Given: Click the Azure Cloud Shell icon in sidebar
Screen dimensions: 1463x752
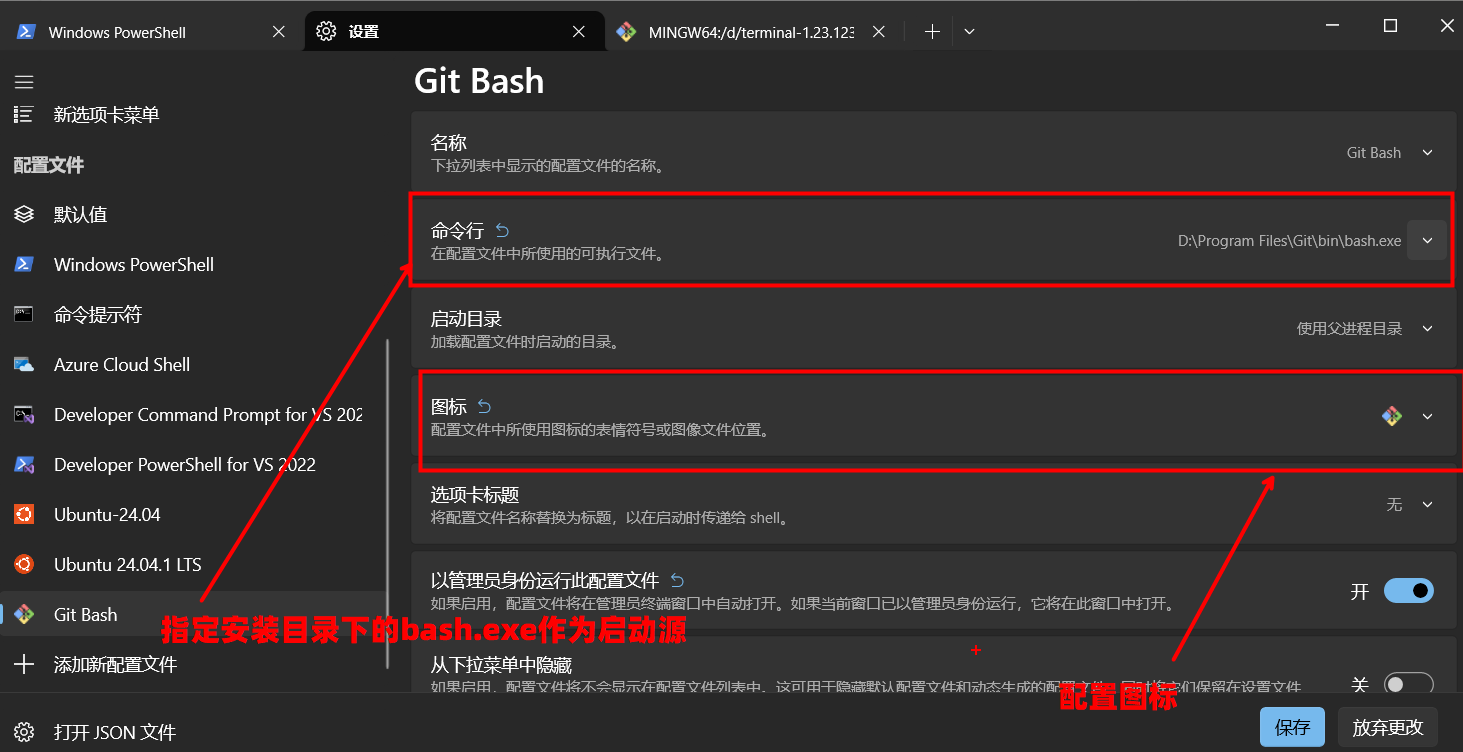Looking at the screenshot, I should [24, 365].
